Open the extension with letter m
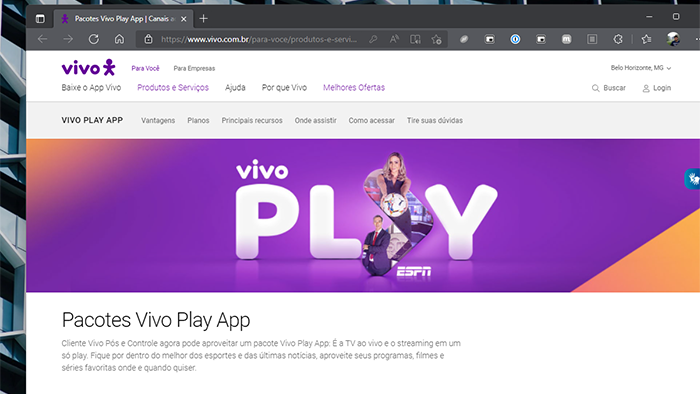700x394 pixels. click(567, 39)
